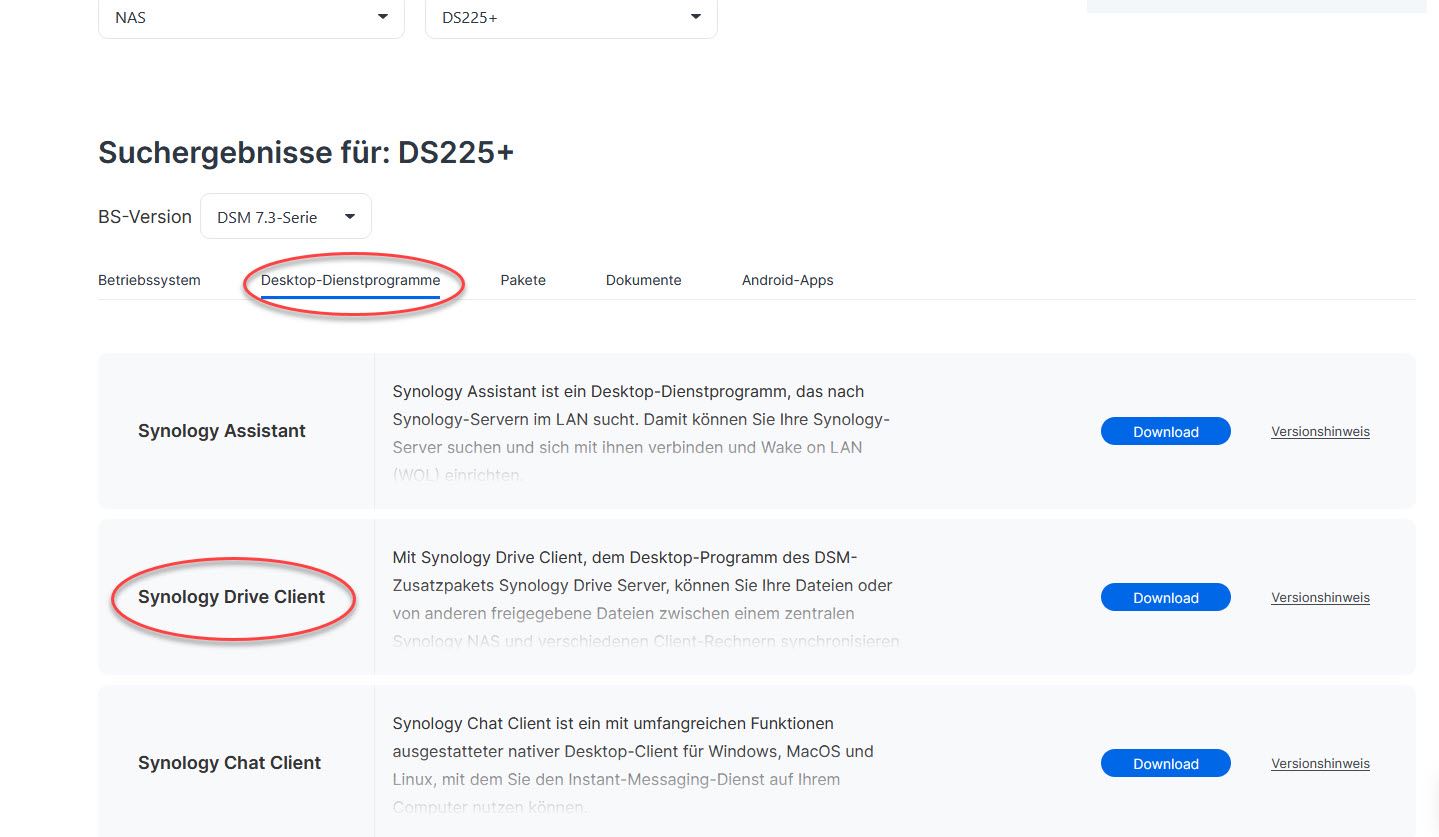This screenshot has width=1439, height=837.
Task: Click the Synology Assistant description text
Action: tap(640, 419)
